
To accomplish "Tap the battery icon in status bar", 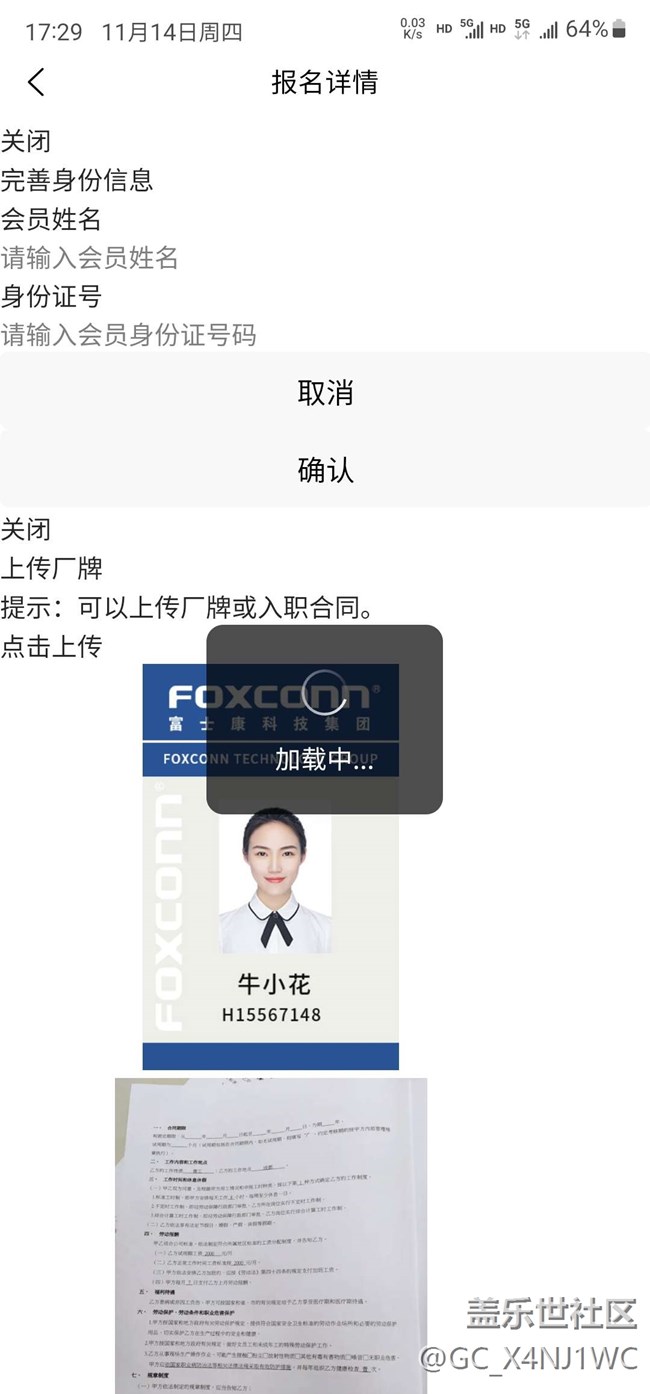I will 619,29.
